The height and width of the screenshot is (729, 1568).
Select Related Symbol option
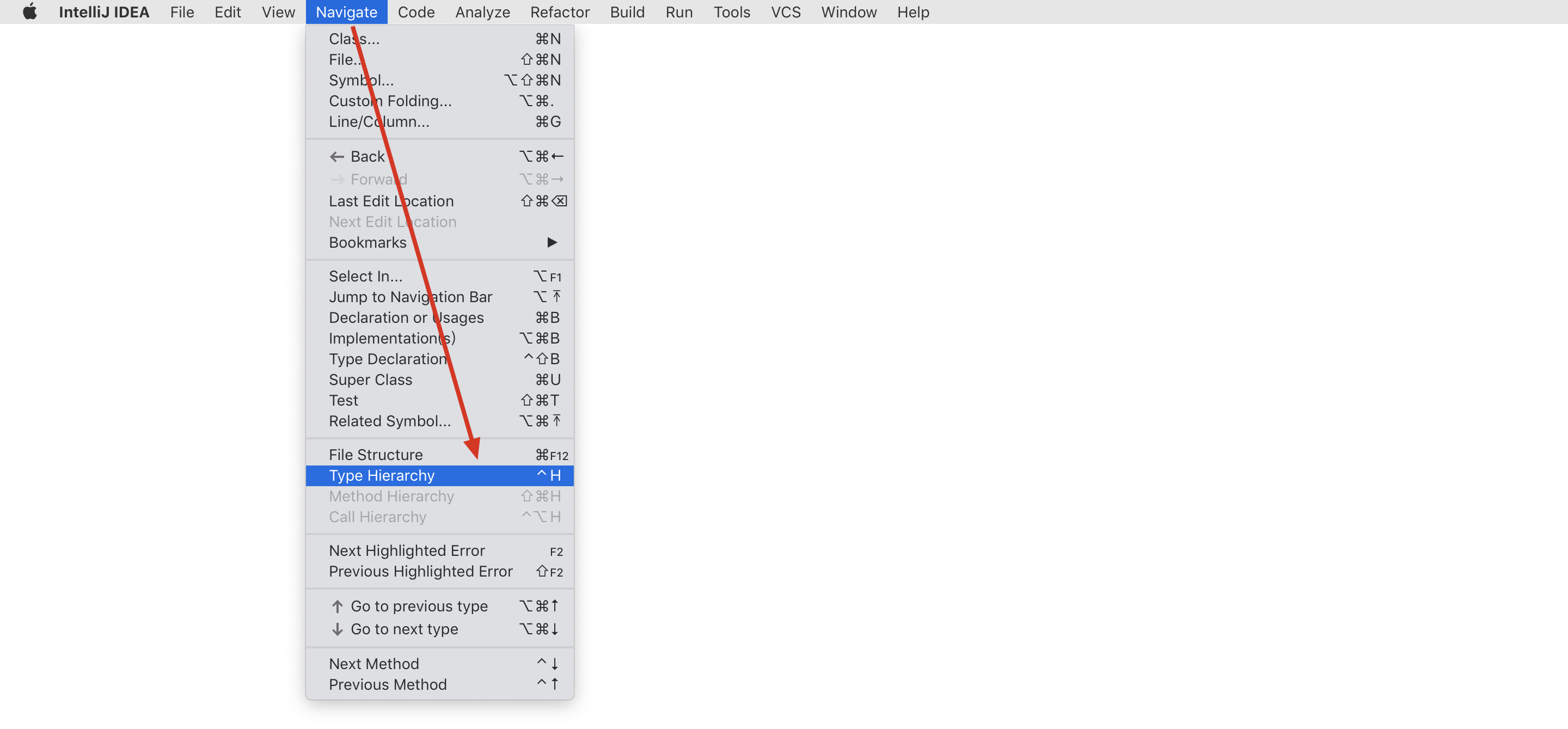point(391,420)
